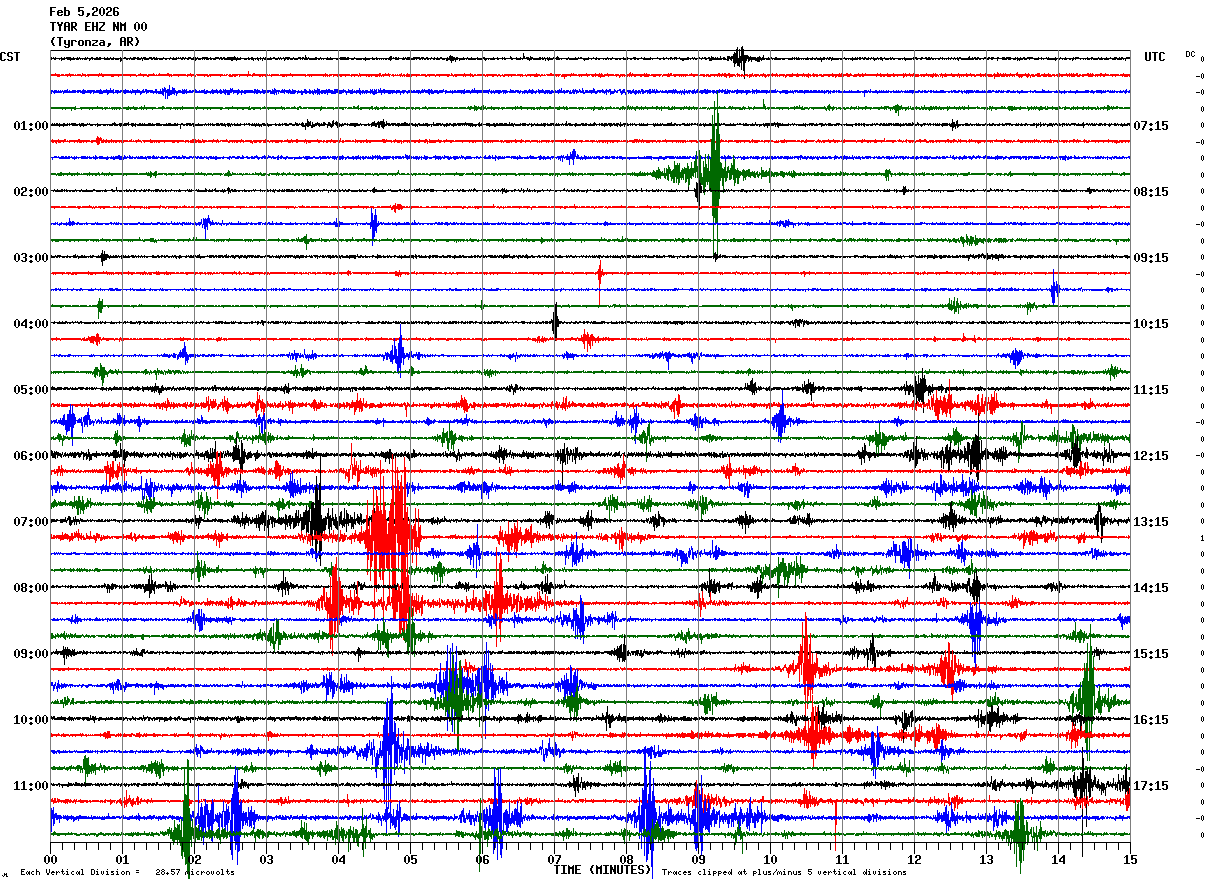
Task: Select the 09:00 CST time label
Action: click(31, 654)
